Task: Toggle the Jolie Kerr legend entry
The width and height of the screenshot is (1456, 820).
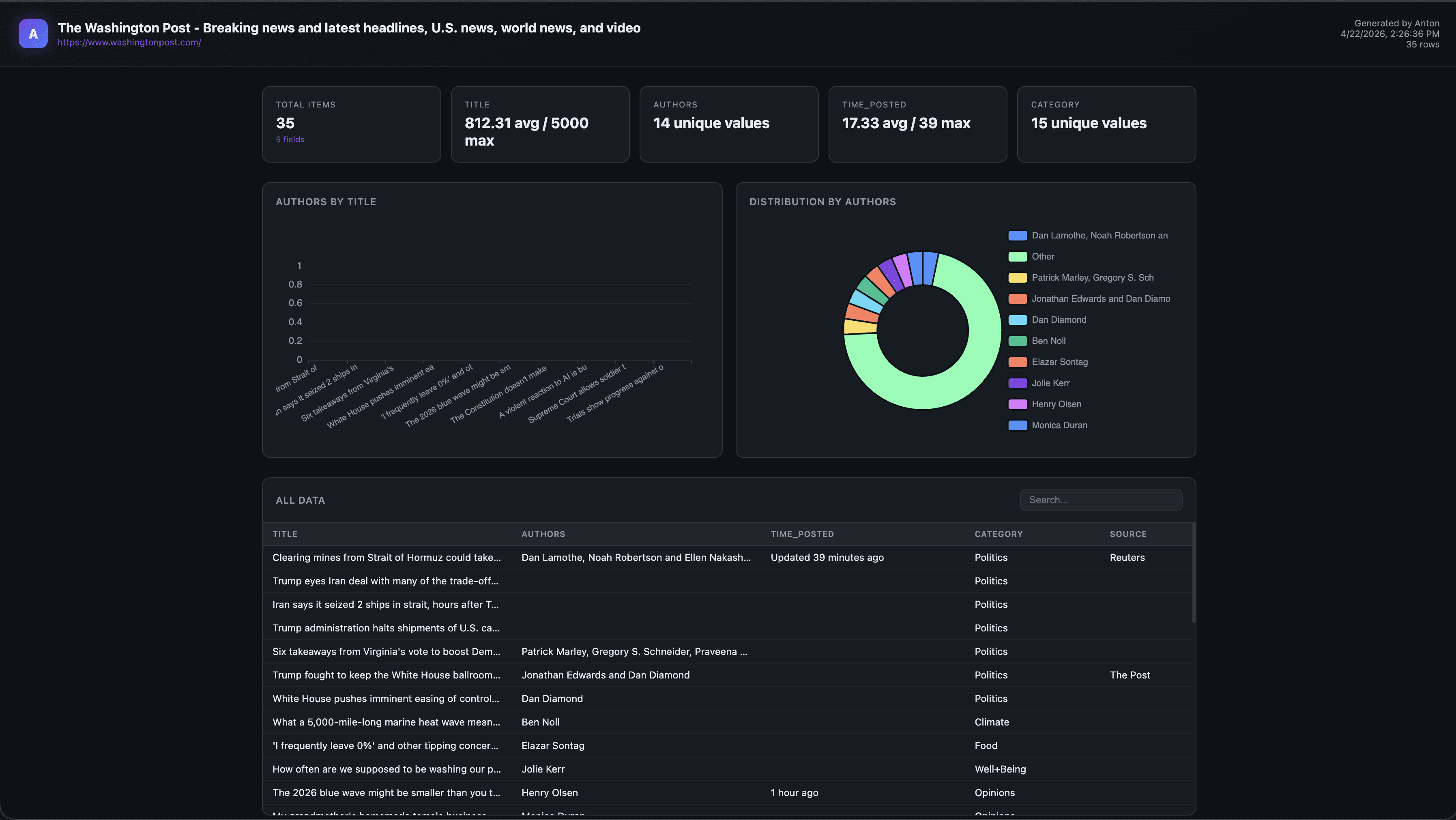Action: click(1050, 383)
